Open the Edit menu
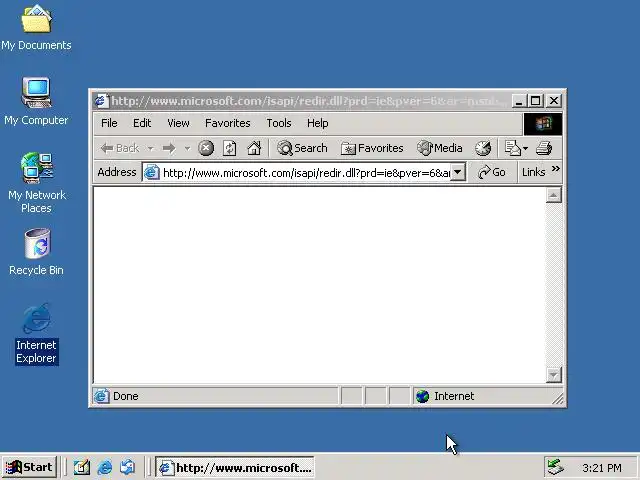The height and width of the screenshot is (480, 640). [x=142, y=123]
